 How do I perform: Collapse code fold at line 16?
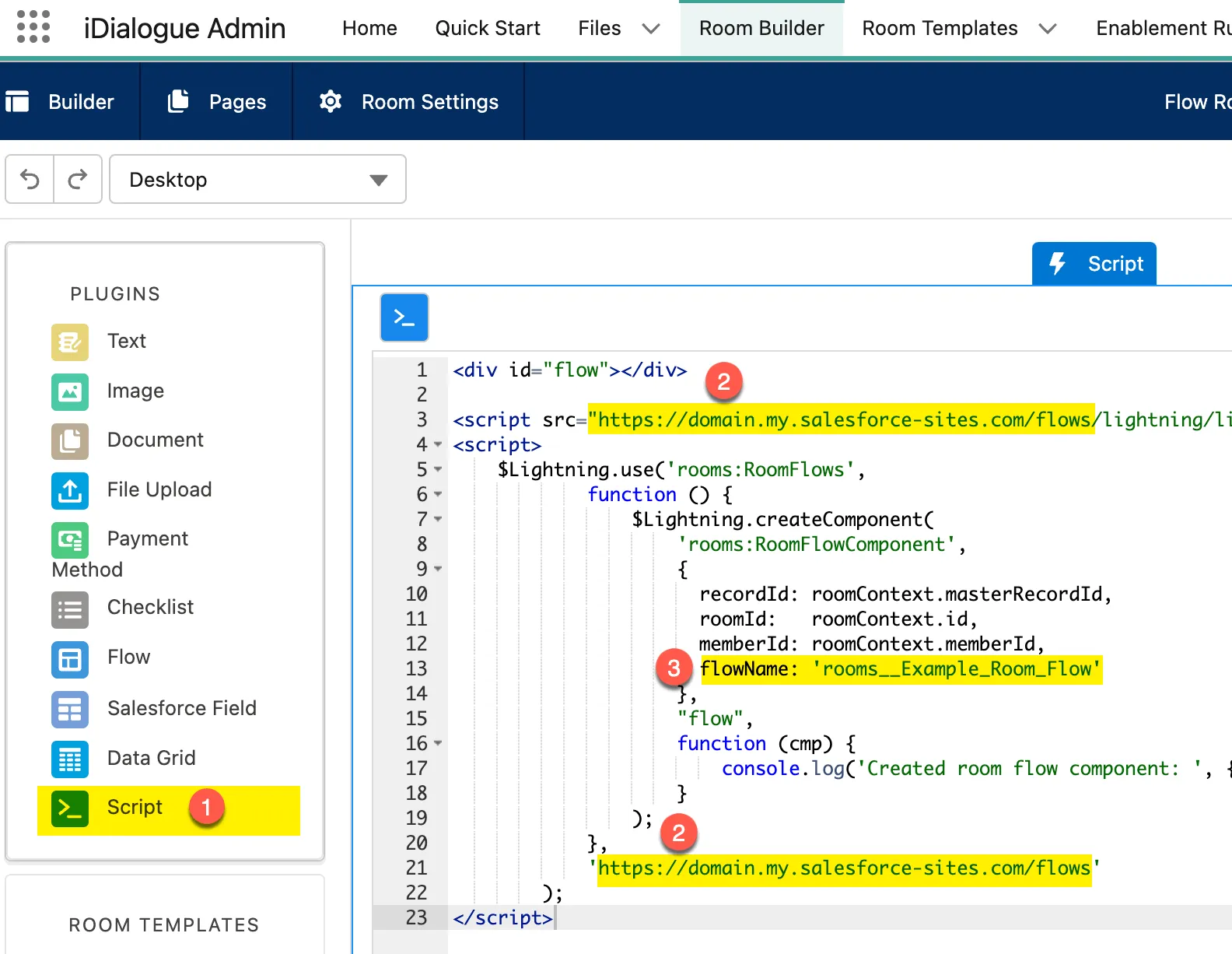[438, 744]
